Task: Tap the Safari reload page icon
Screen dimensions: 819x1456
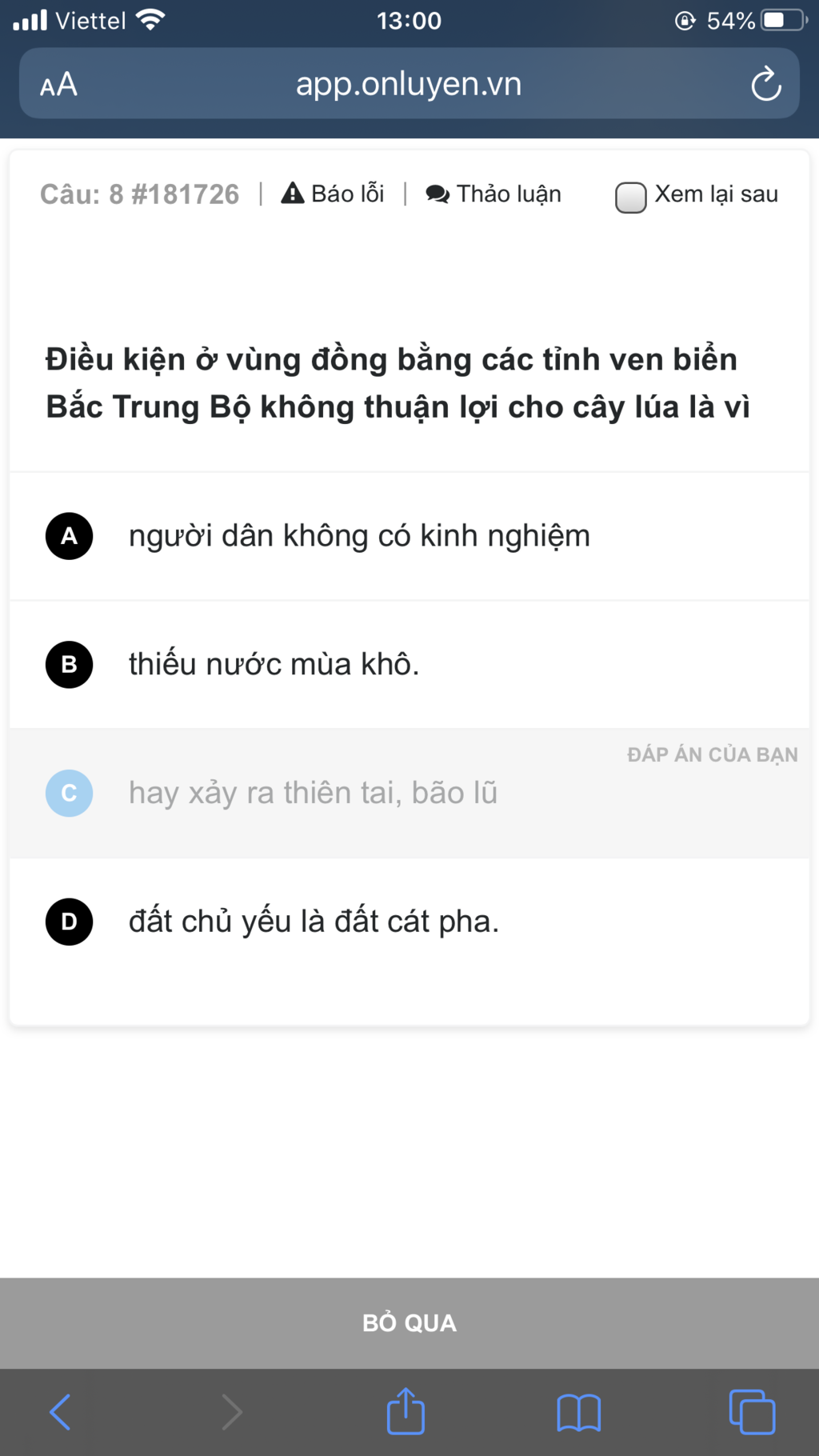Action: pos(765,83)
